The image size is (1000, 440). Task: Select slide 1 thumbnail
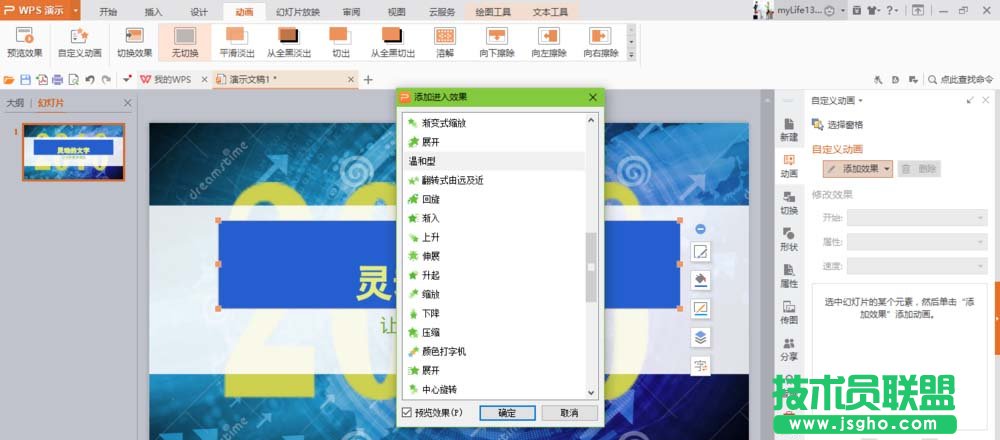point(74,152)
